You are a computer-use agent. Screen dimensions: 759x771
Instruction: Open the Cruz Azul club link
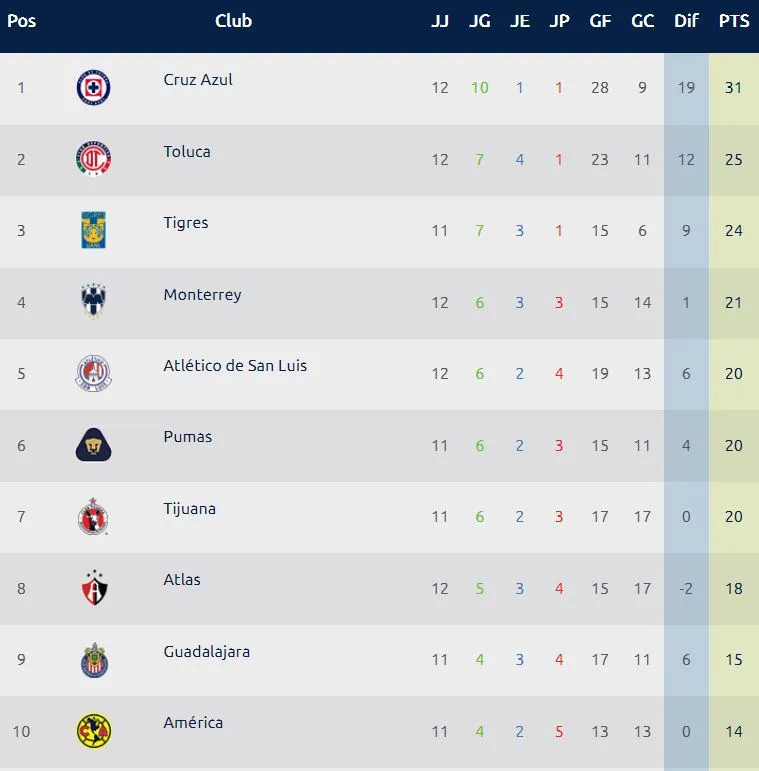click(198, 80)
